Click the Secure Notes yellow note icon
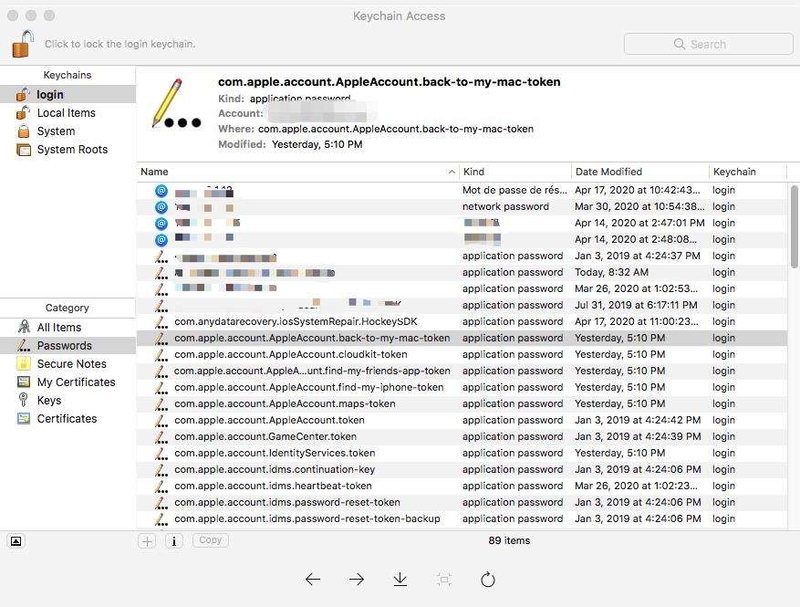 click(23, 364)
